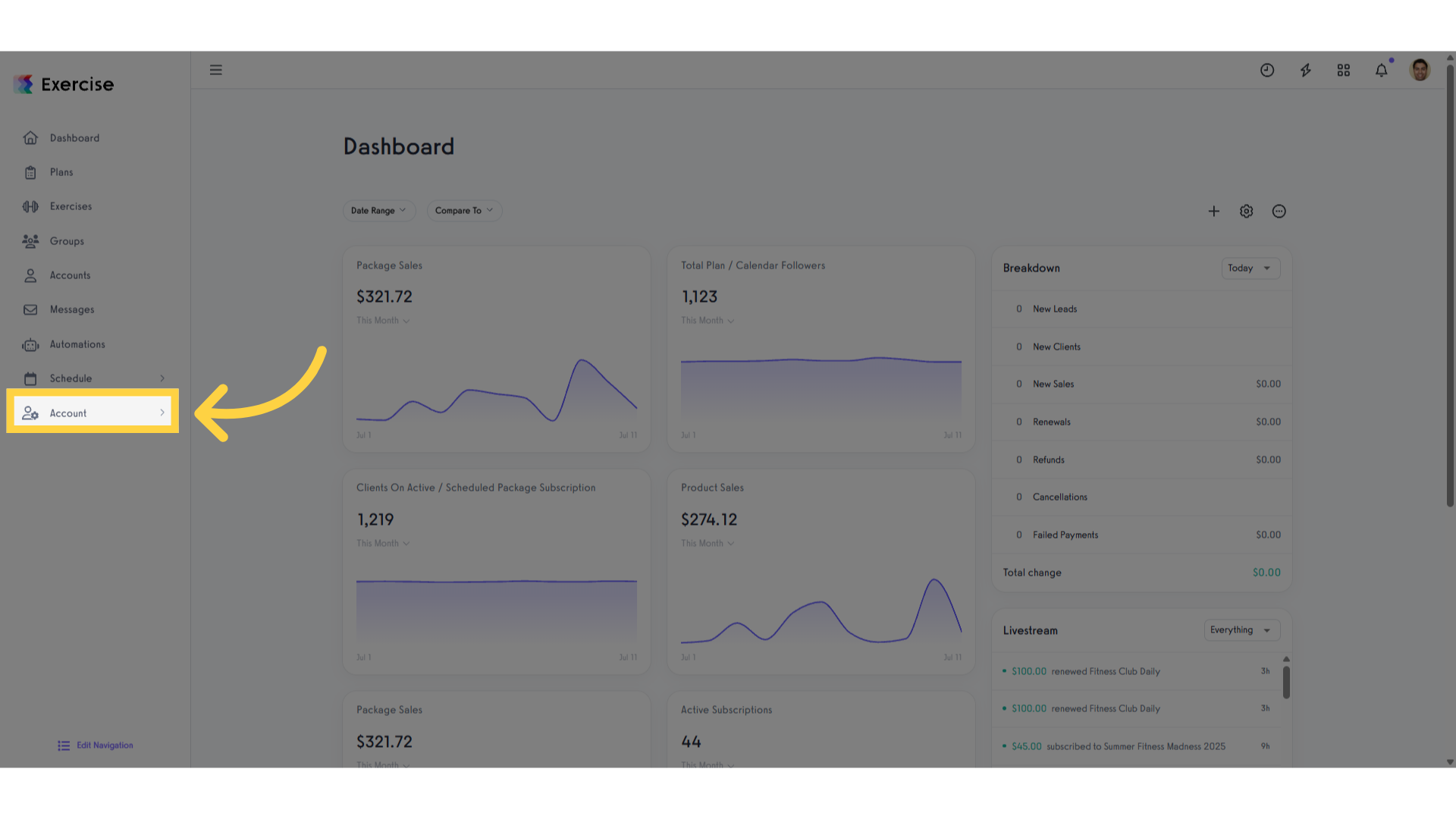1456x819 pixels.
Task: Change Breakdown period from Today dropdown
Action: tap(1250, 268)
